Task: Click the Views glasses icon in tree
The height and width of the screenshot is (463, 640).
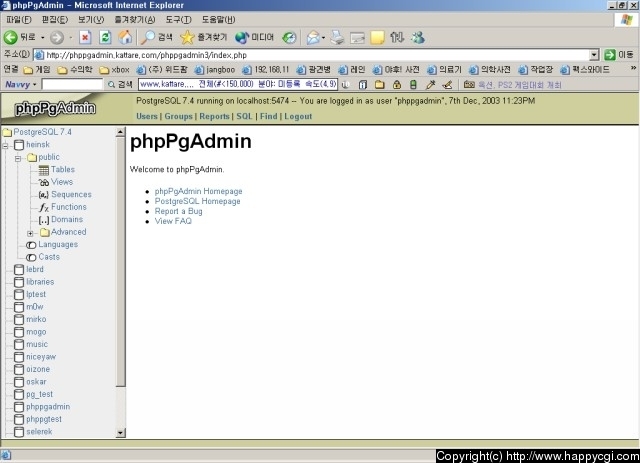Action: (44, 182)
